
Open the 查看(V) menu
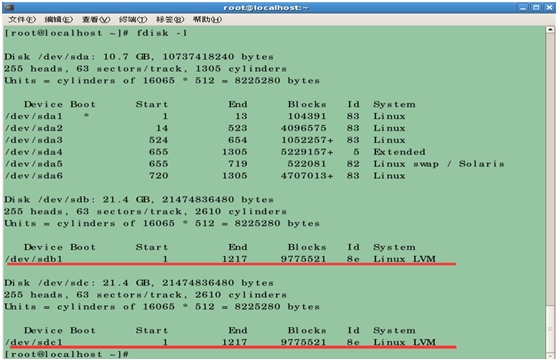(96, 19)
